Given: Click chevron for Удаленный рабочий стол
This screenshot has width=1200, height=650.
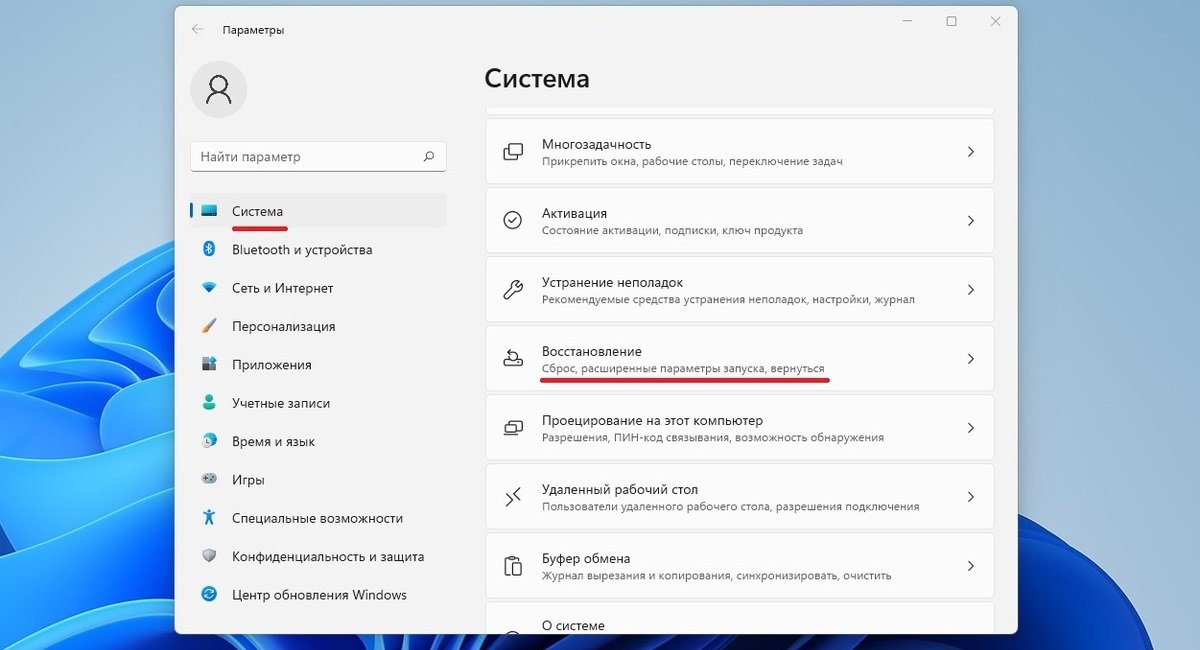Looking at the screenshot, I should 970,497.
